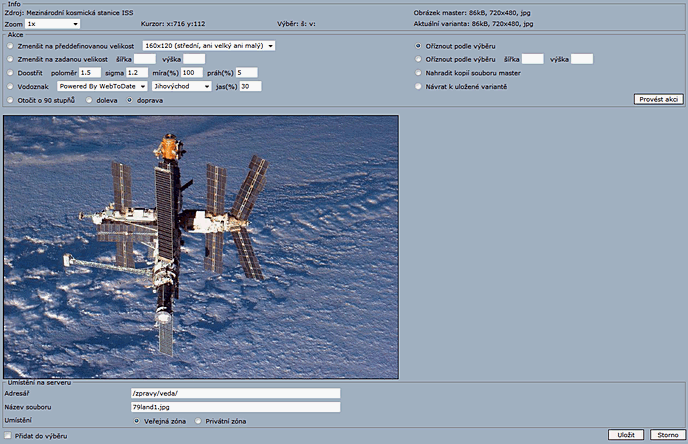Choose the Doostřit sharpen radio option
The height and width of the screenshot is (444, 688).
[10, 73]
